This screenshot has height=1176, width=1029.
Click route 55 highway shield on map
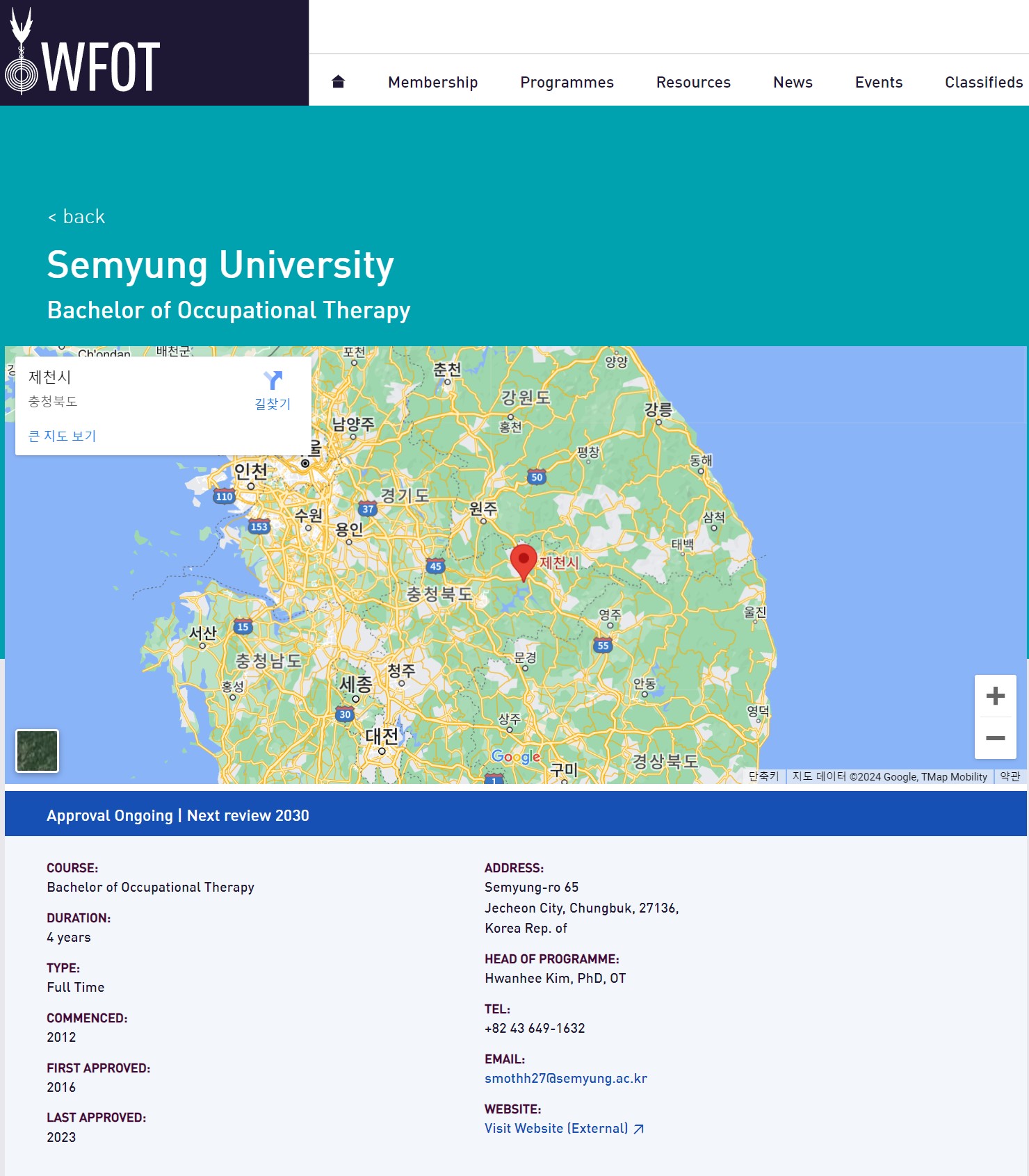tap(603, 645)
